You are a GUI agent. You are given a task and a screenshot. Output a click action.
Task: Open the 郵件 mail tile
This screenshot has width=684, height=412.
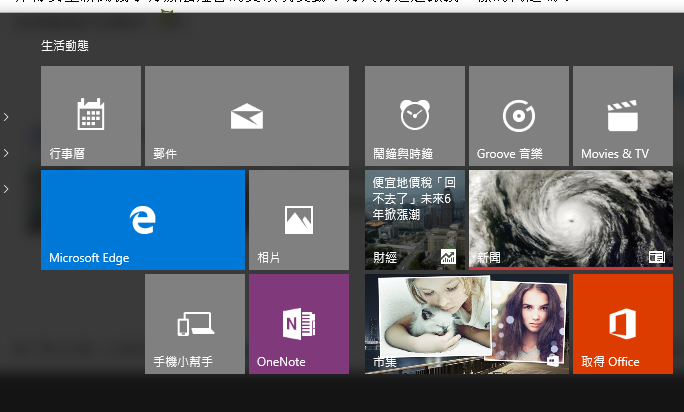coord(247,116)
